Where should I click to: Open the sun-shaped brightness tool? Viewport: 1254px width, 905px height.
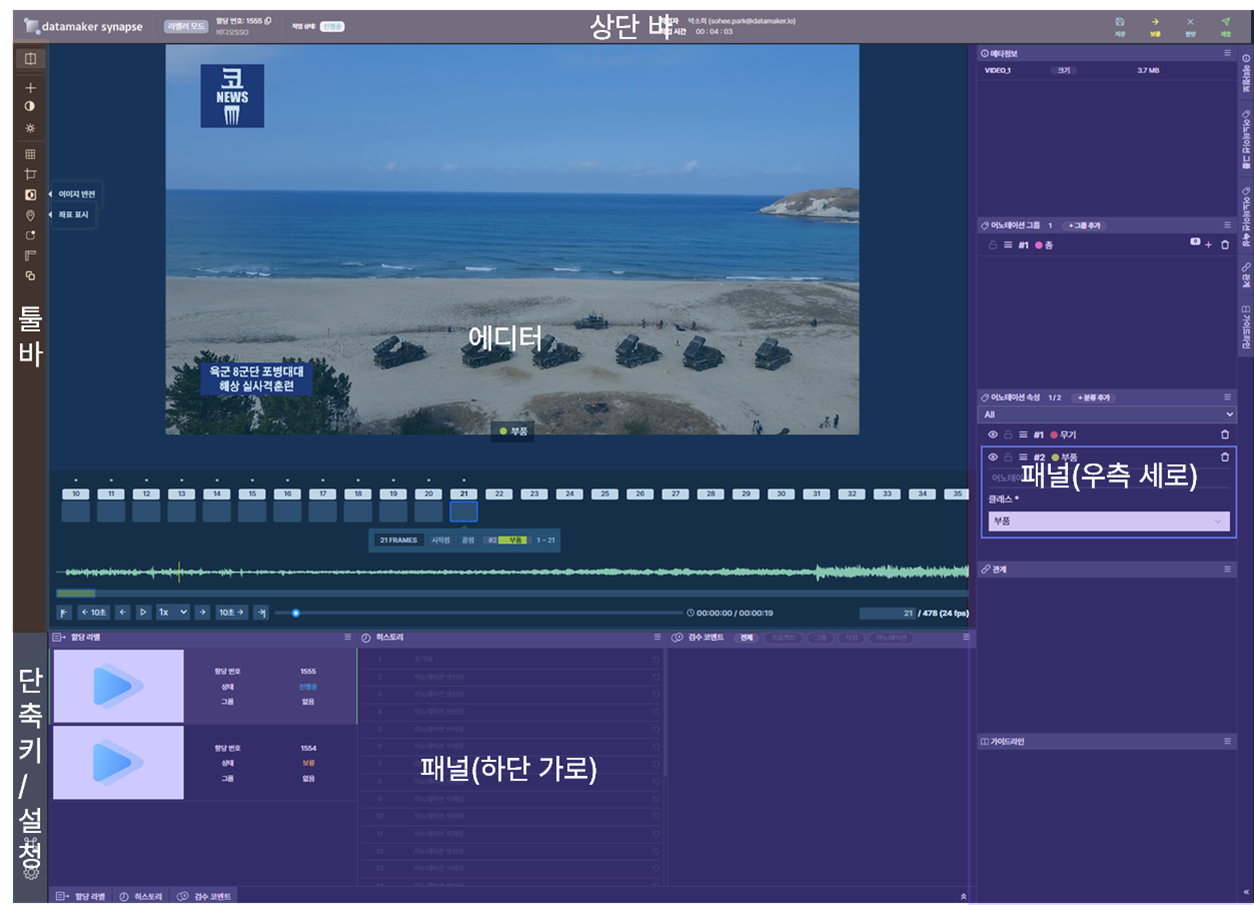(30, 128)
